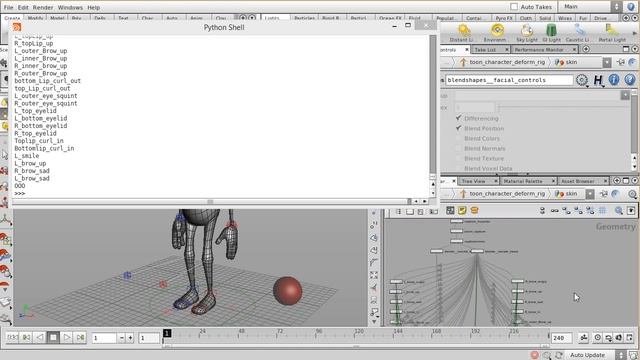The height and width of the screenshot is (360, 640).
Task: Select the Sky Light shelf tool
Action: tap(527, 33)
